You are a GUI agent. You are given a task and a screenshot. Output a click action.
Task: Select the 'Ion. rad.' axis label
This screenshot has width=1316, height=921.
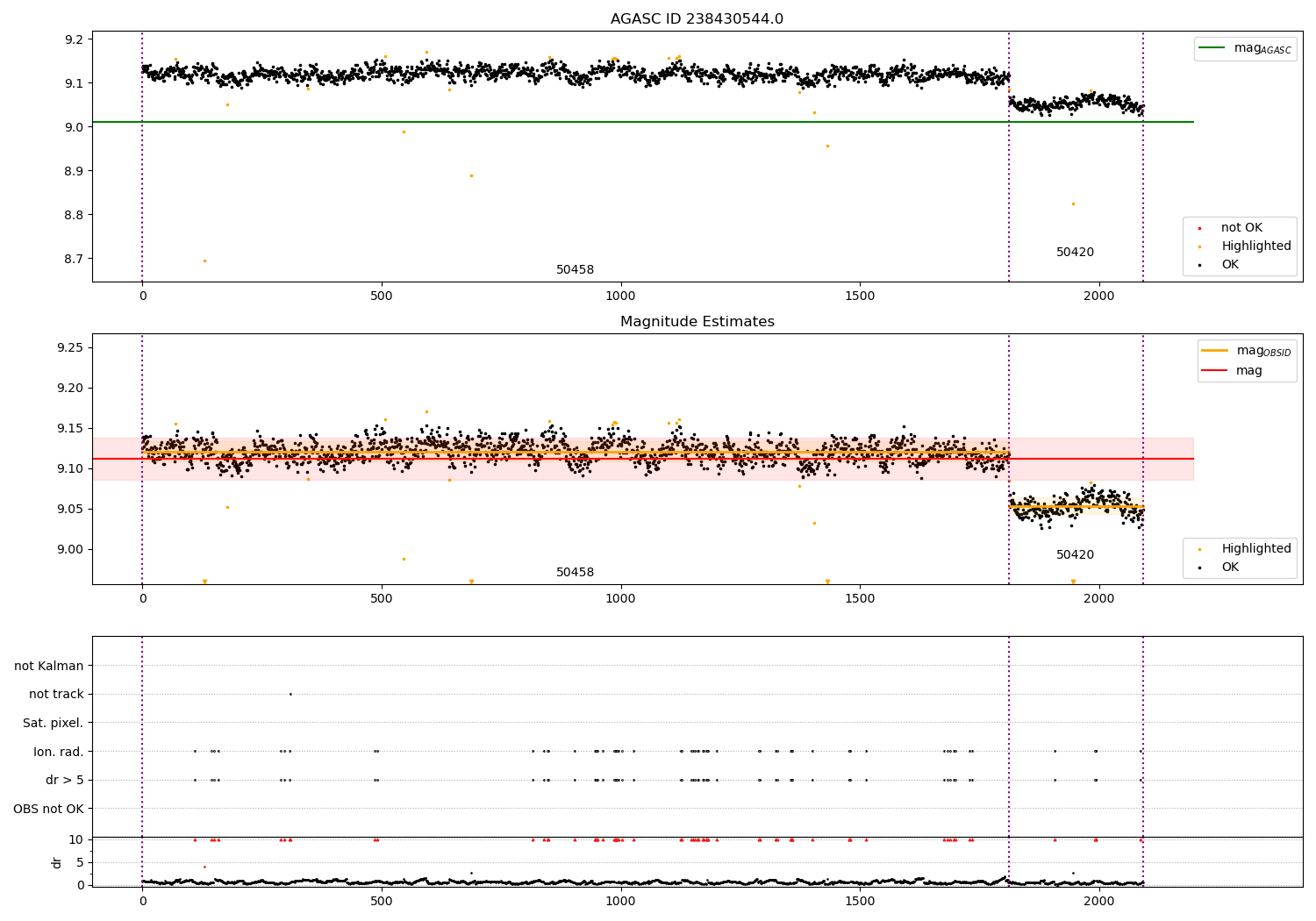(59, 752)
